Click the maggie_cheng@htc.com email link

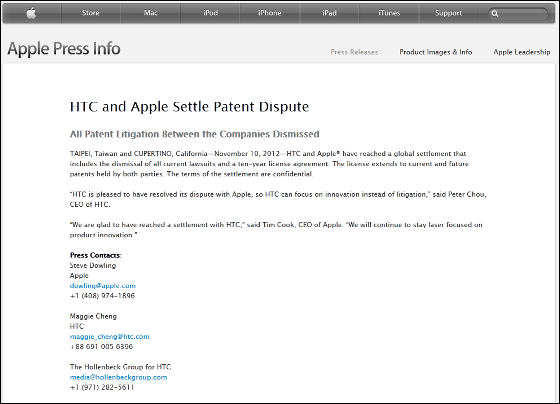coord(109,336)
